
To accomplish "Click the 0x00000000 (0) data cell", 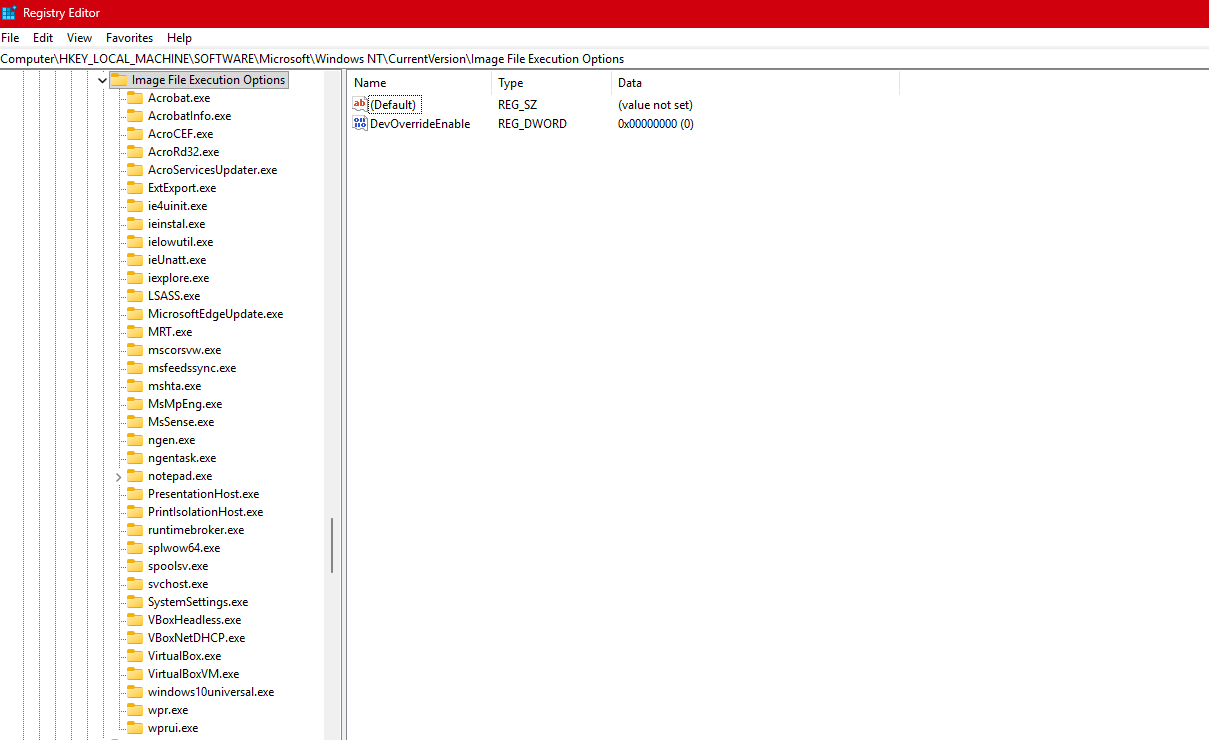I will (x=656, y=124).
